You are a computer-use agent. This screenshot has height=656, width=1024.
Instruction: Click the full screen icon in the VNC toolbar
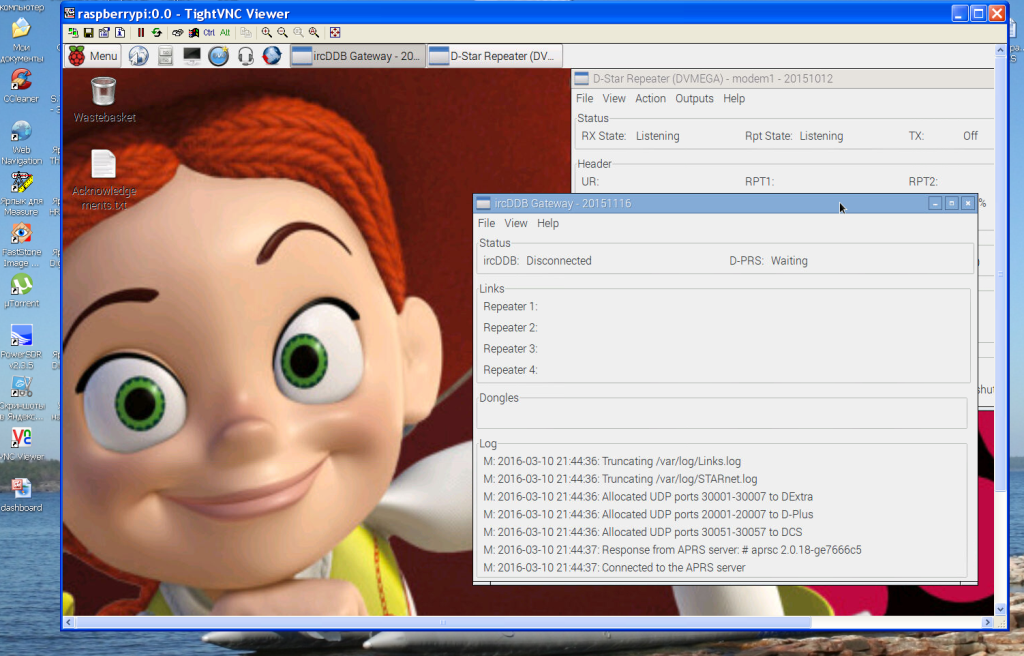point(335,33)
